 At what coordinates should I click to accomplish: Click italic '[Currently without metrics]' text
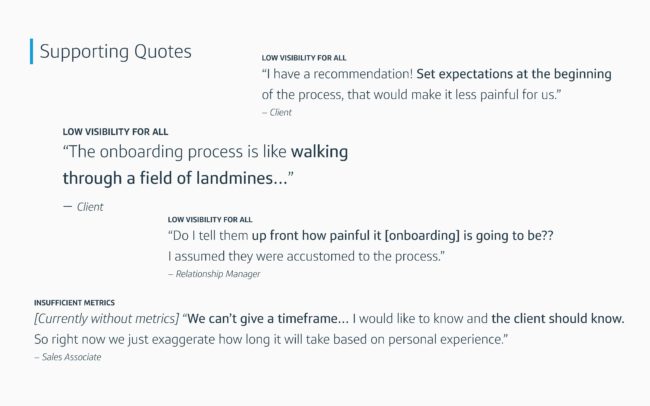coord(107,318)
